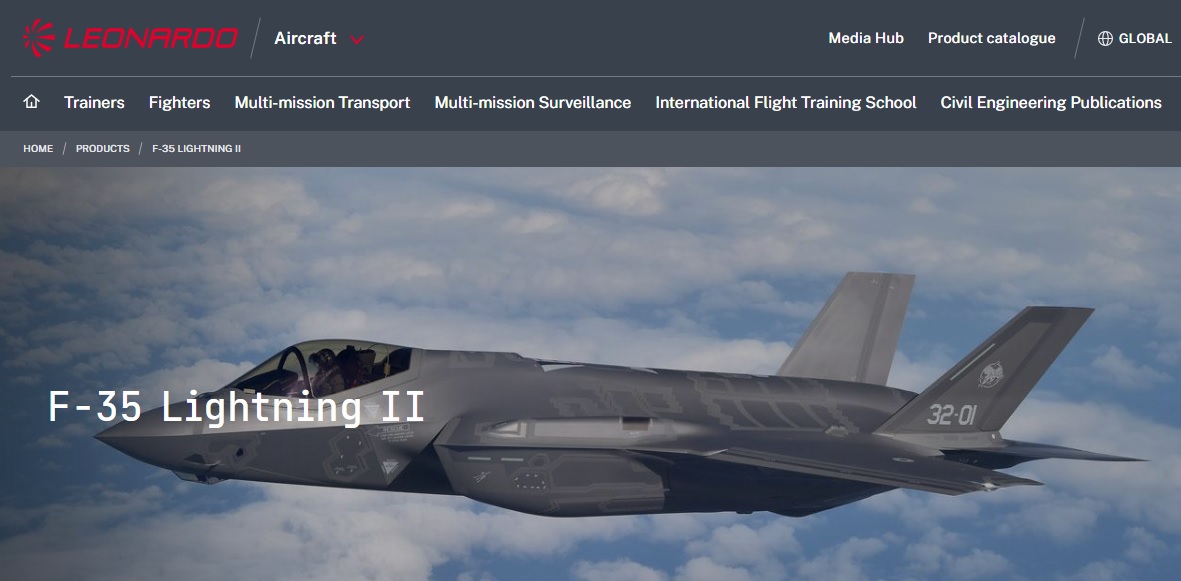Click the 32-01 tail marking on jet
Viewport: 1181px width, 581px height.
click(951, 414)
